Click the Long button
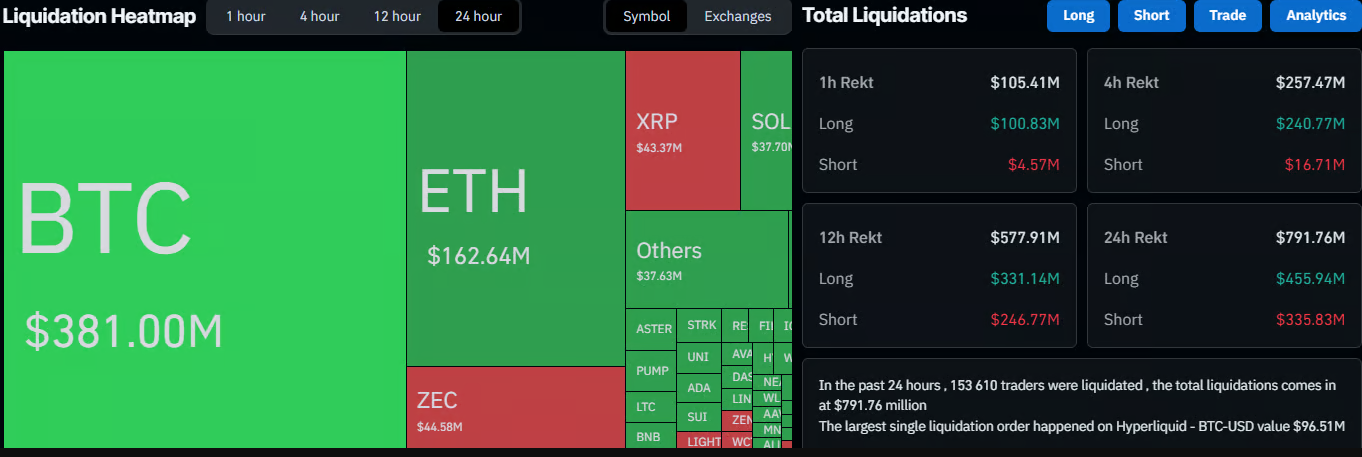 point(1078,16)
